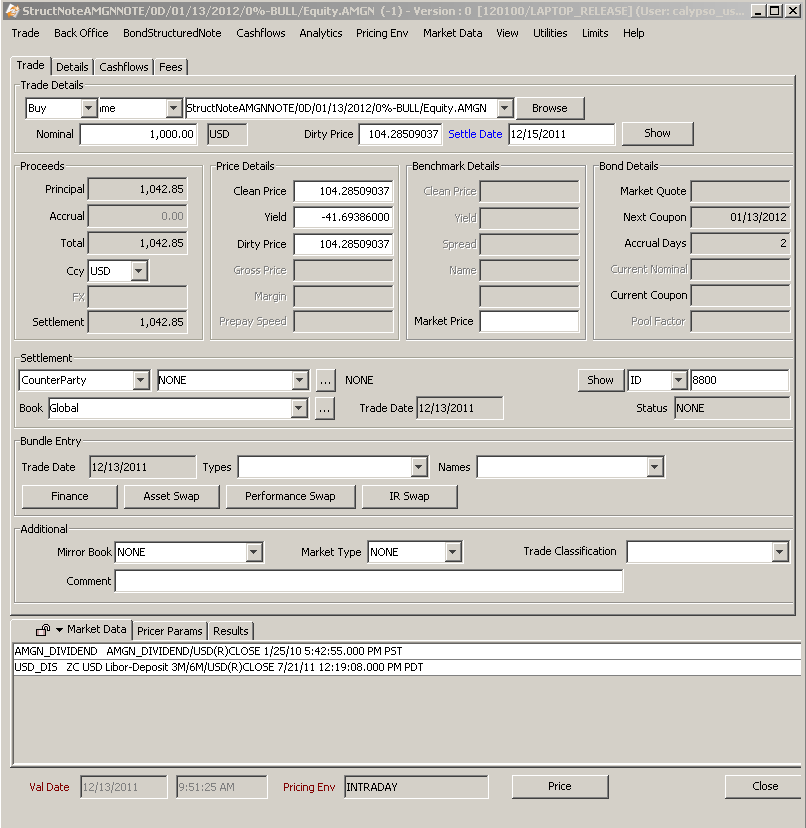
Task: Open the CounterParty role dropdown
Action: click(x=140, y=380)
